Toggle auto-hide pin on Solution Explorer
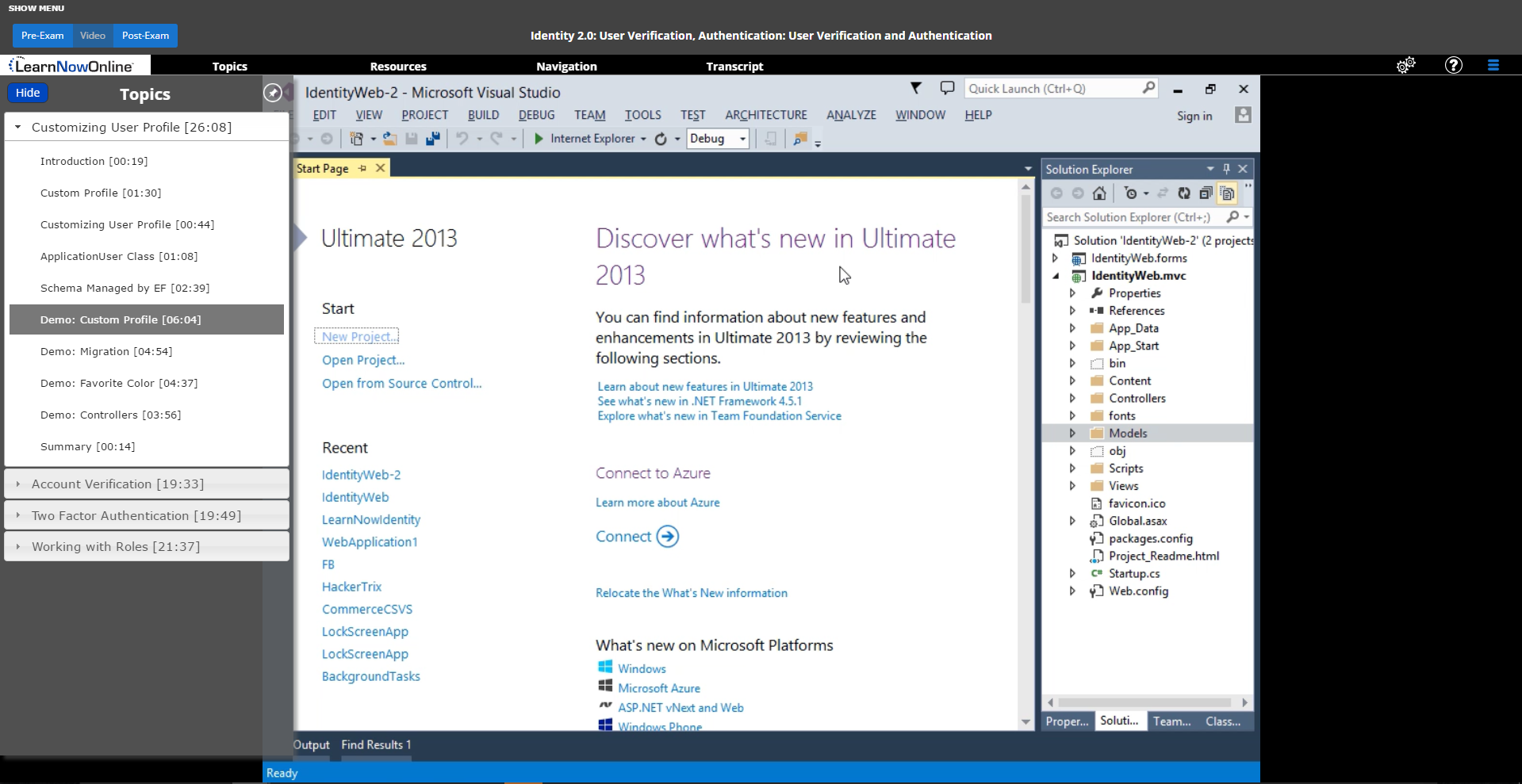 point(1226,169)
